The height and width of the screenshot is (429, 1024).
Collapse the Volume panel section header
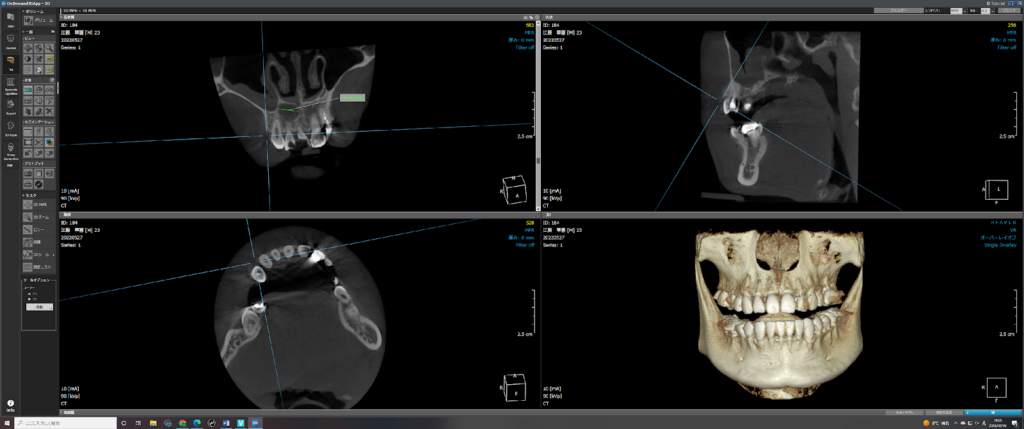[x=38, y=11]
